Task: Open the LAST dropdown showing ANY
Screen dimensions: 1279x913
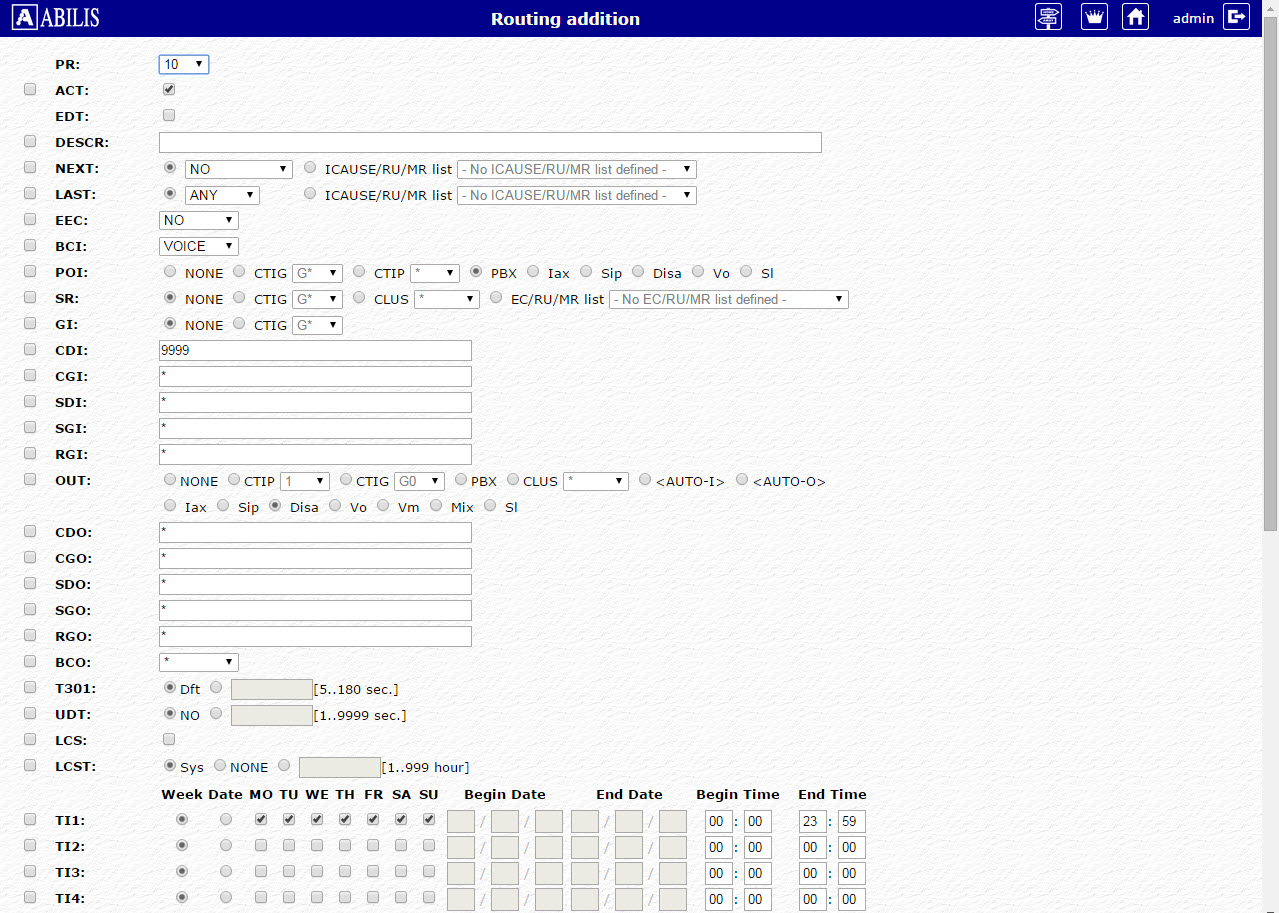Action: coord(223,195)
